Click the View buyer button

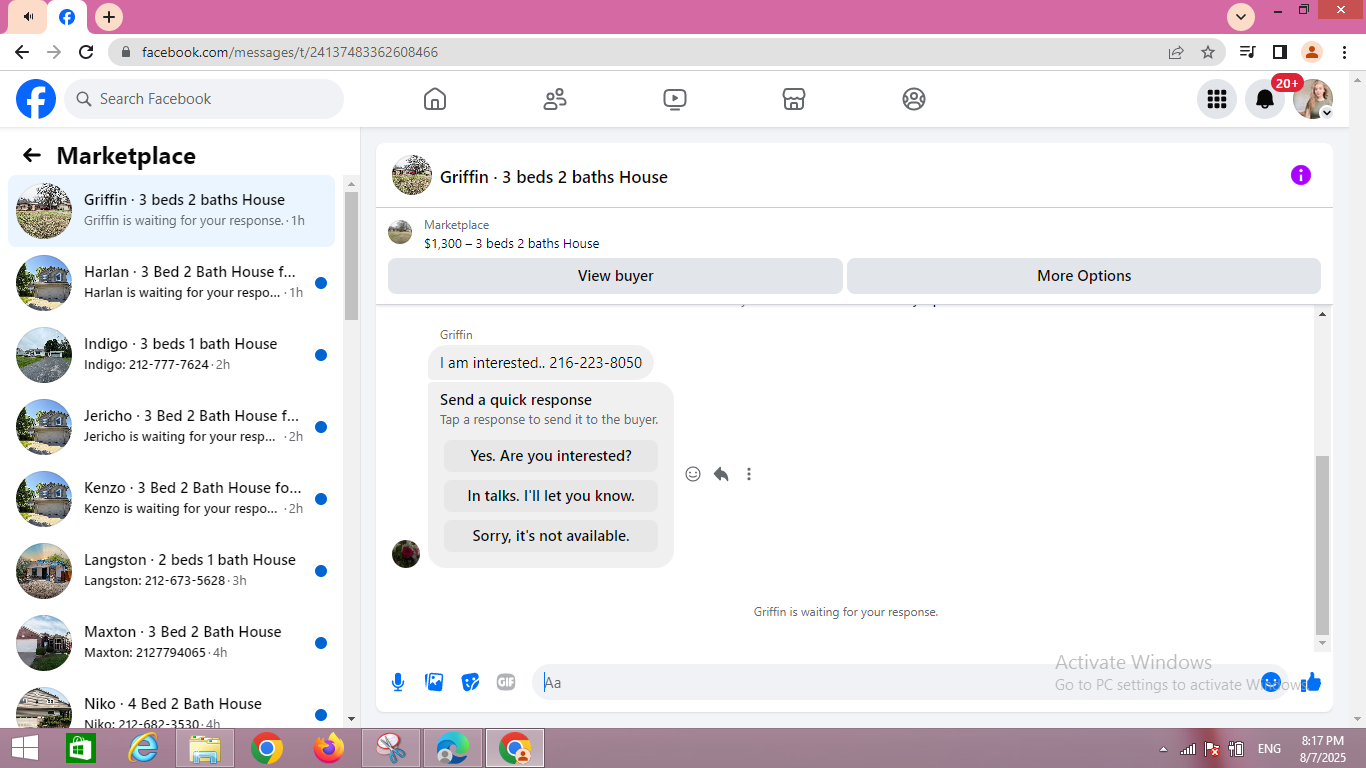pyautogui.click(x=615, y=276)
